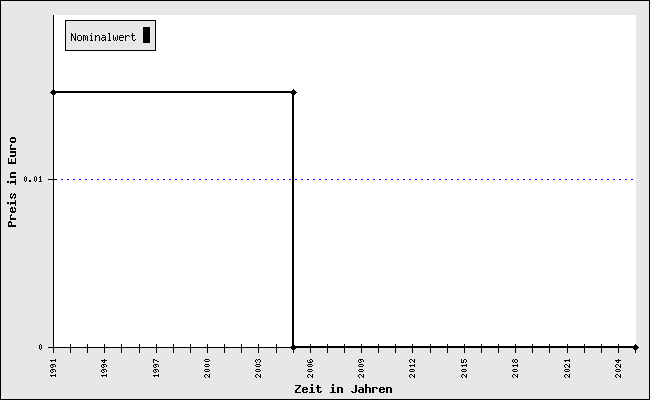Select the final data point at 2025

[635, 347]
